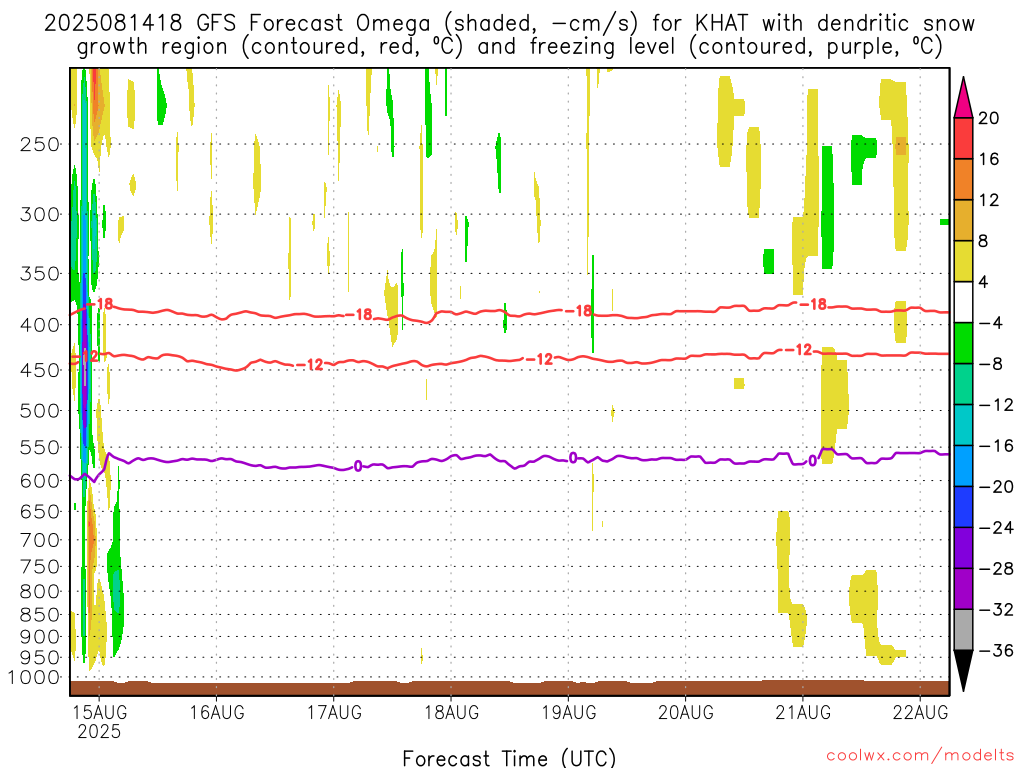Click the white colorbar swatch between -4 and 4
This screenshot has width=1024, height=768.
963,302
